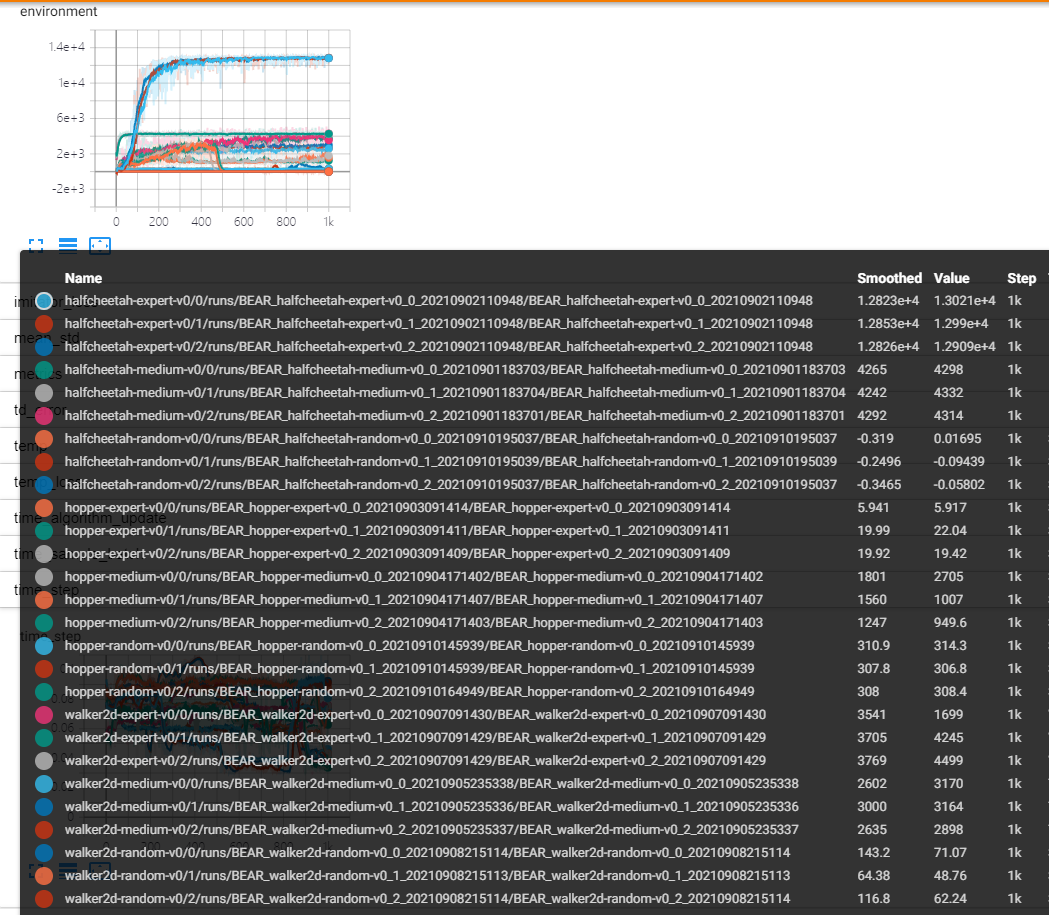
Task: Select the hopper-random-v0/1 run name
Action: point(409,669)
